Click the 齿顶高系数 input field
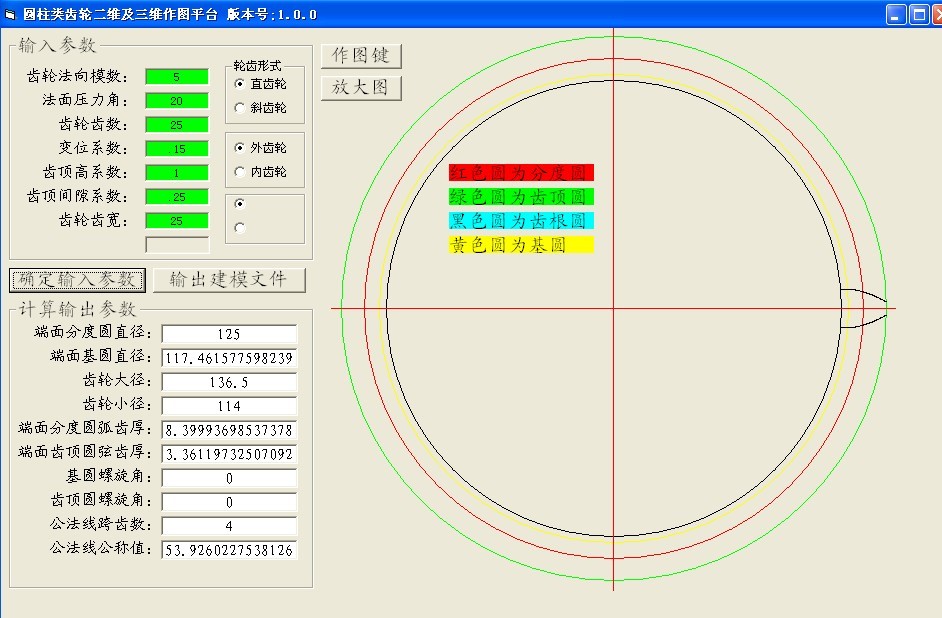 click(x=177, y=172)
